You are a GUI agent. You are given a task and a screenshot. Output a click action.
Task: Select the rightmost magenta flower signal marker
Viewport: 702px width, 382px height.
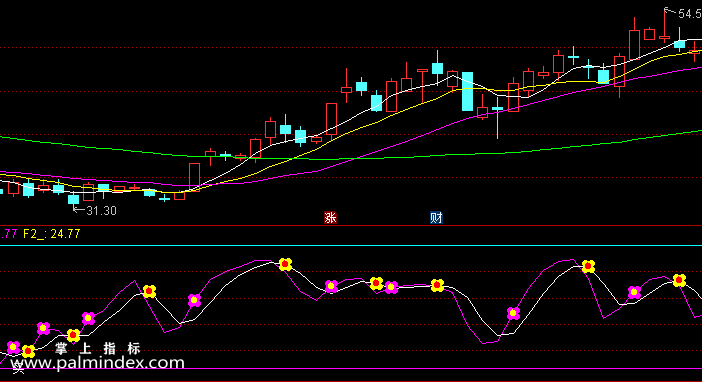tap(634, 292)
